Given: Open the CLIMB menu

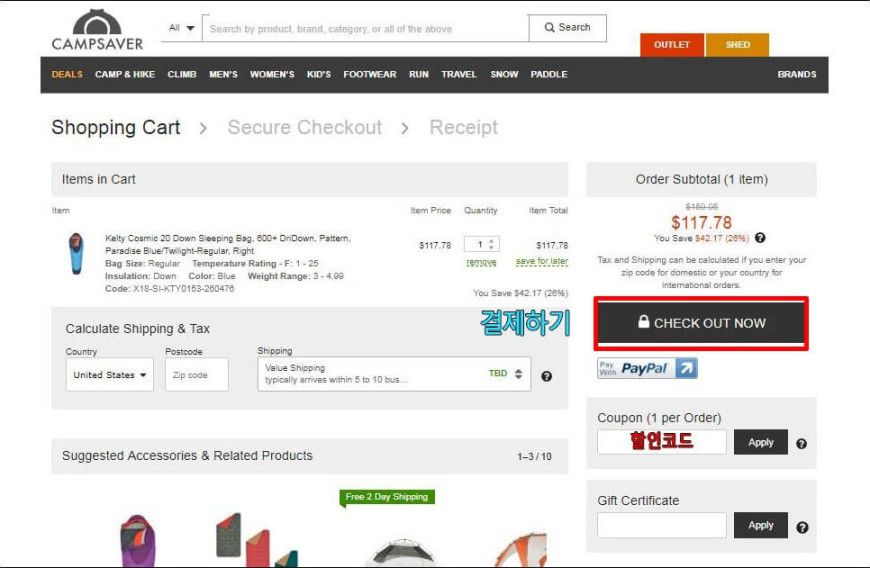Looking at the screenshot, I should [x=182, y=74].
